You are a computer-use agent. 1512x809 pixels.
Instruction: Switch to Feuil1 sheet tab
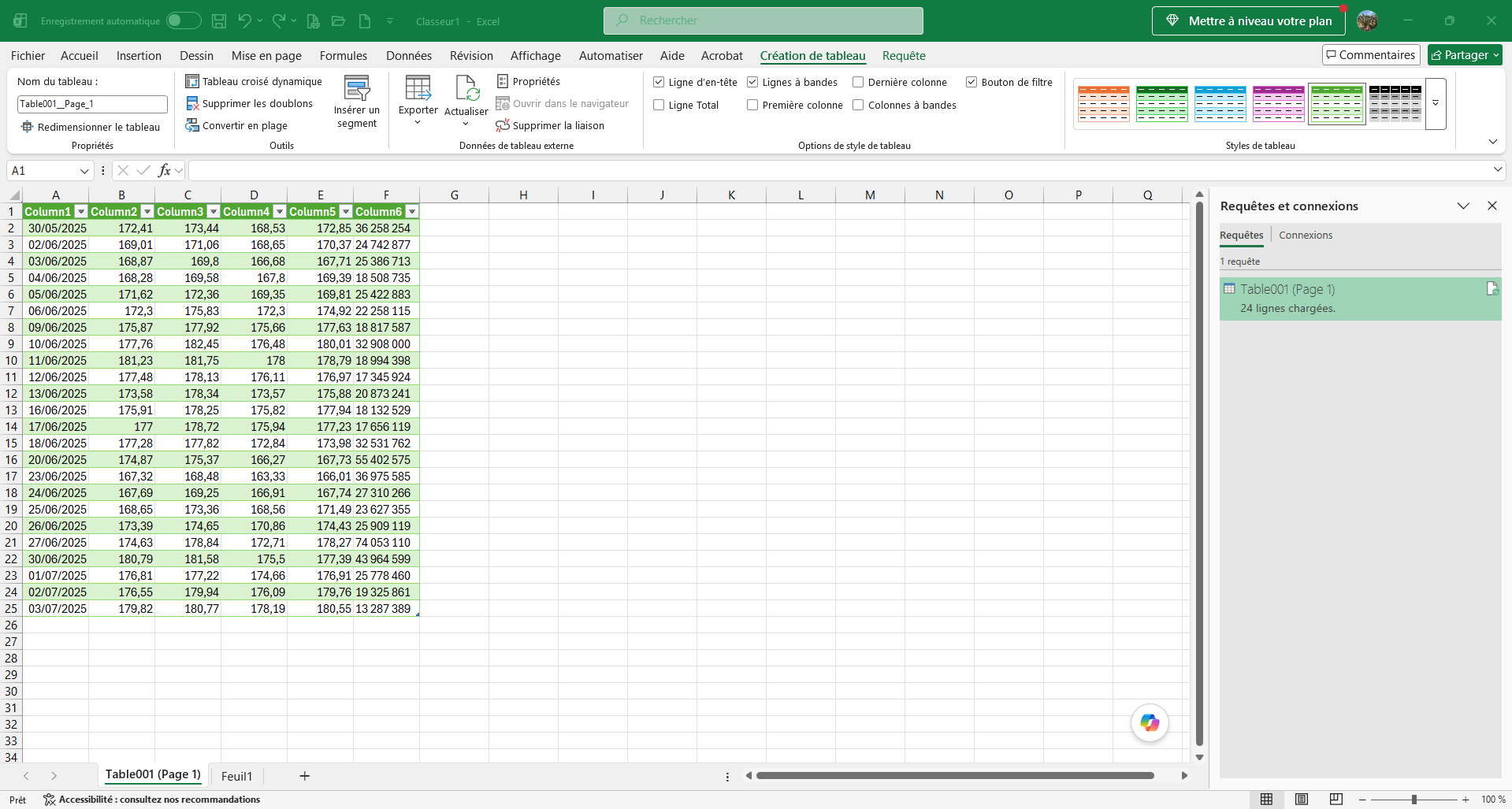coord(236,776)
